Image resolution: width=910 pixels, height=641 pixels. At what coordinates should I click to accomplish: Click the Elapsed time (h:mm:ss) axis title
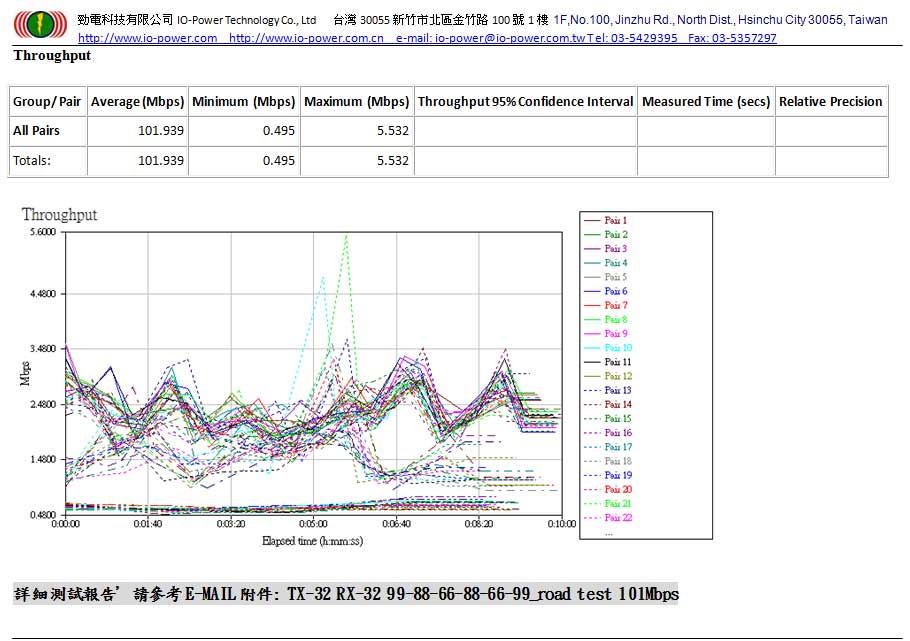tap(312, 541)
